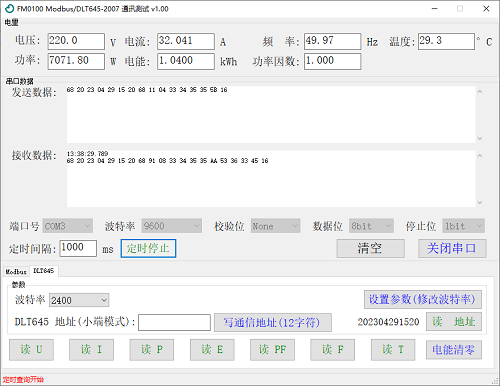500x386 pixels.
Task: Click 写通信地址(12字符) button
Action: coord(273,322)
